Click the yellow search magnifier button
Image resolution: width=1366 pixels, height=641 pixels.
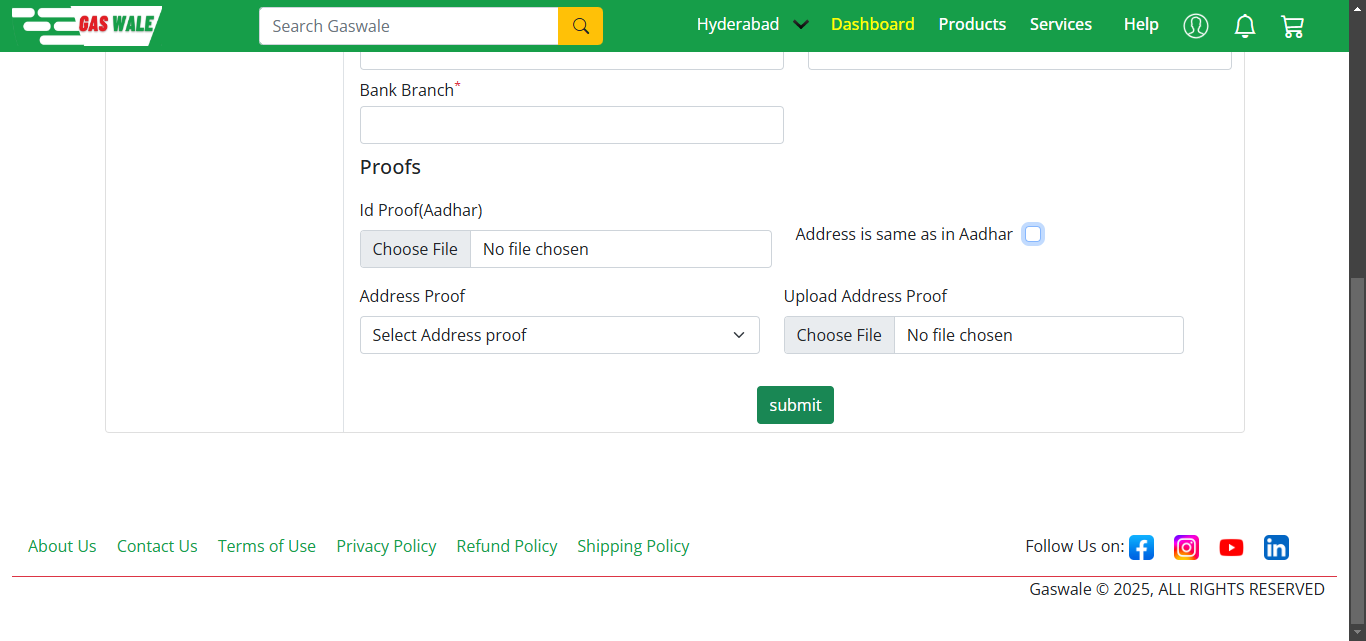point(580,26)
